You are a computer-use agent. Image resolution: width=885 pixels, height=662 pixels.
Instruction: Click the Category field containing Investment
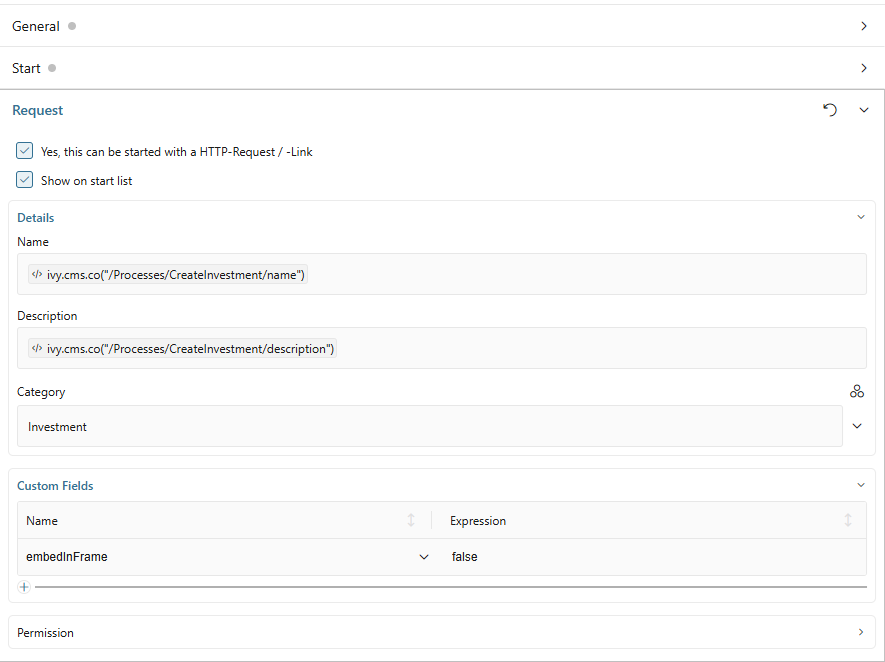(430, 426)
